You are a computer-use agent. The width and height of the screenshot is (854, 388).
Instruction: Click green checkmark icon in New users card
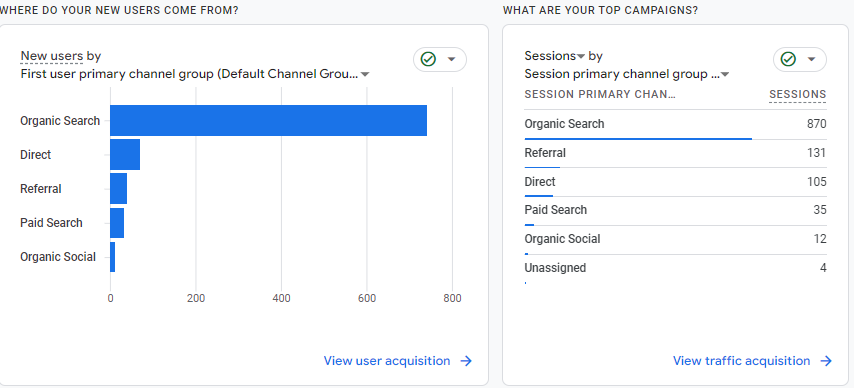(x=429, y=59)
